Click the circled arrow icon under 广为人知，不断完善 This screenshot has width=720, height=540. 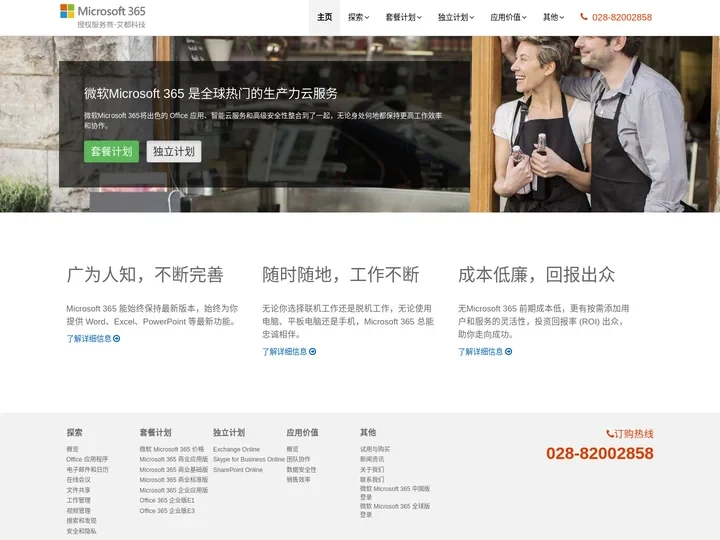pyautogui.click(x=117, y=338)
